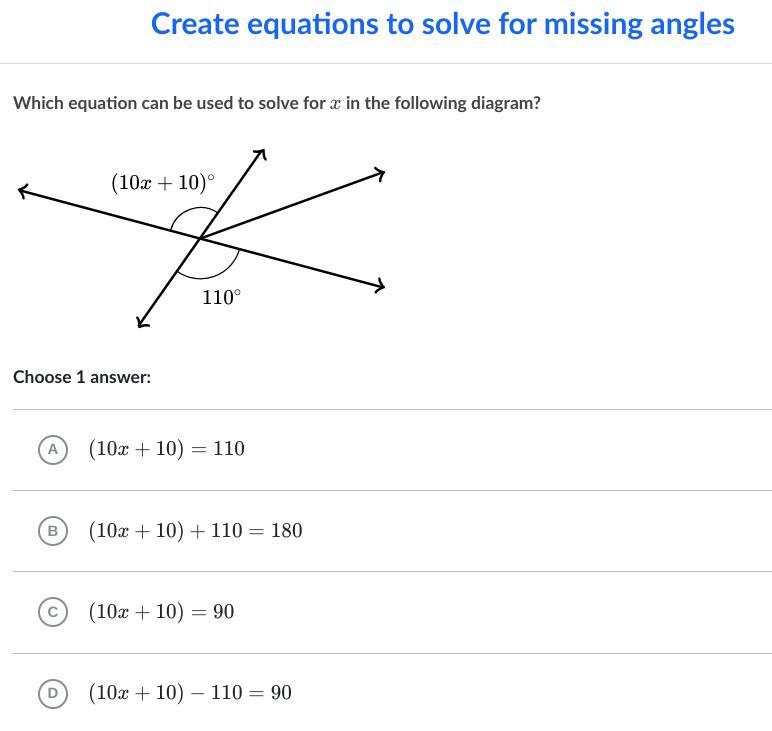Click the (10x + 10)° angle label
The width and height of the screenshot is (772, 731).
coord(163,182)
